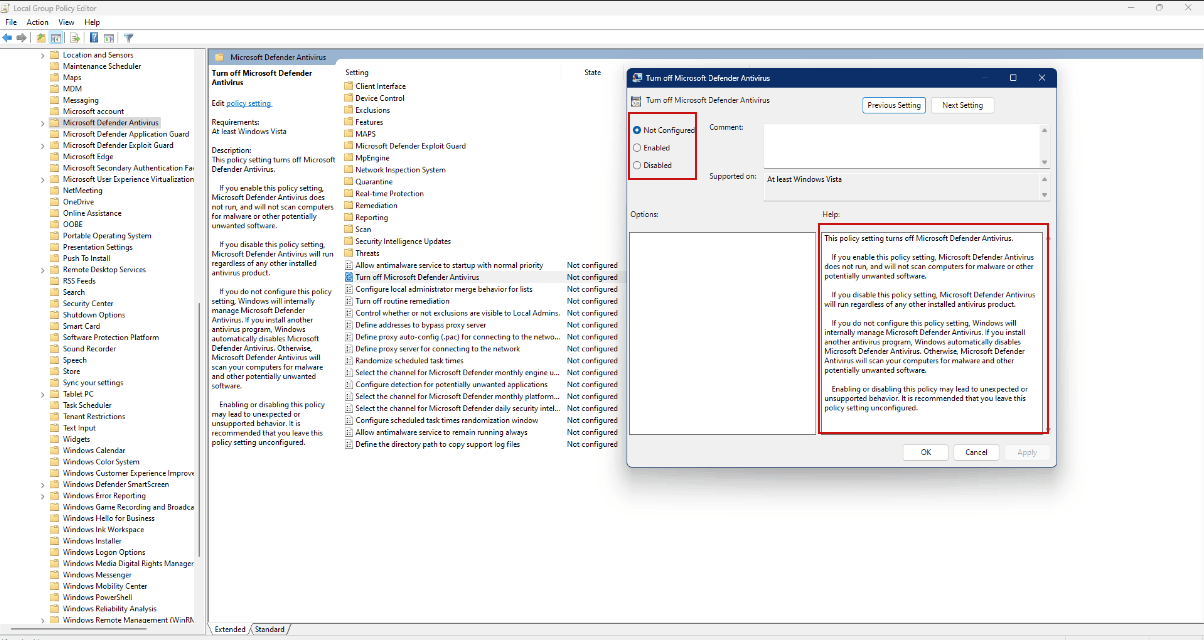Click the Forward arrow toolbar icon

click(x=21, y=38)
